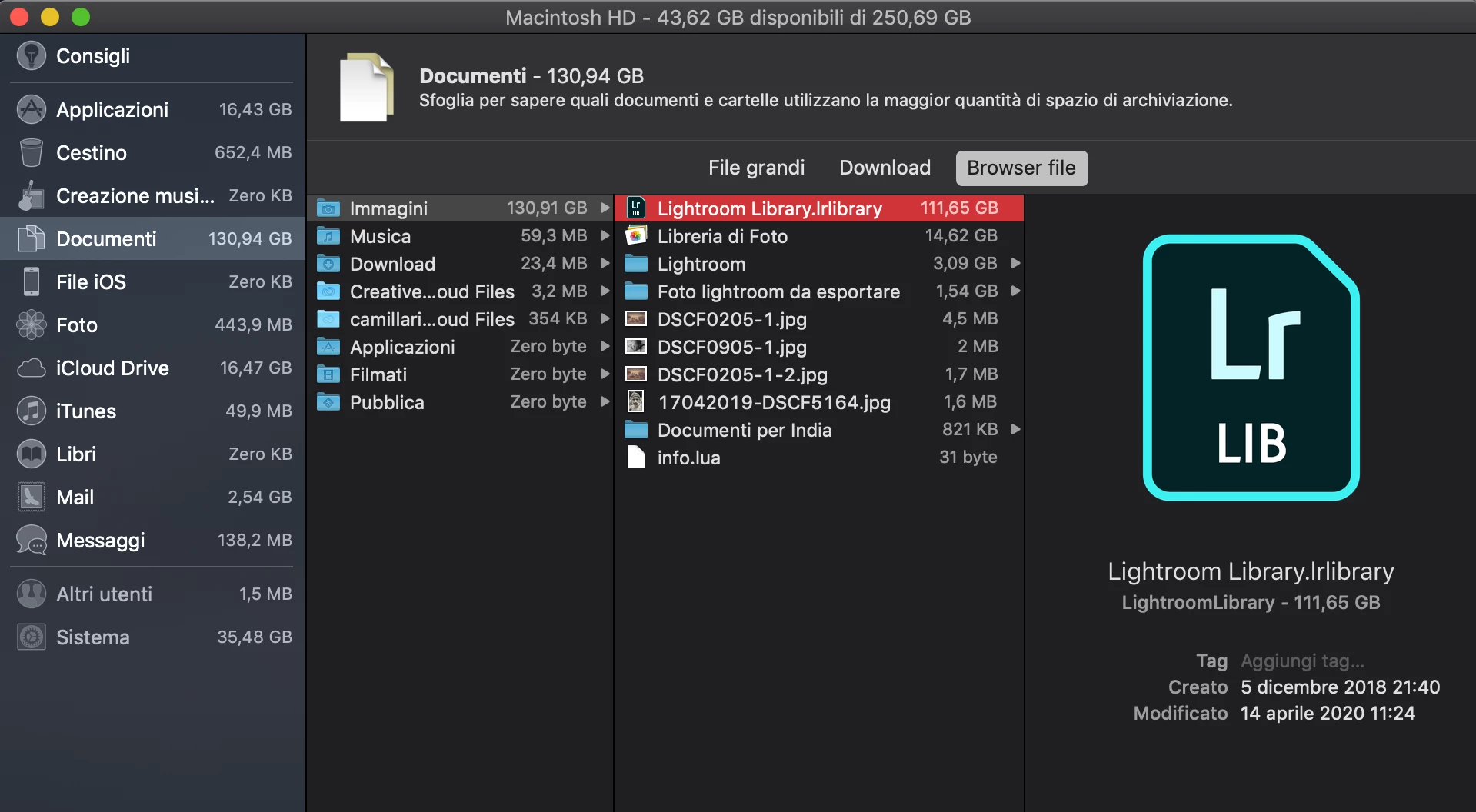Expand Documenti per India folder arrow
Viewport: 1476px width, 812px height.
(x=1015, y=429)
